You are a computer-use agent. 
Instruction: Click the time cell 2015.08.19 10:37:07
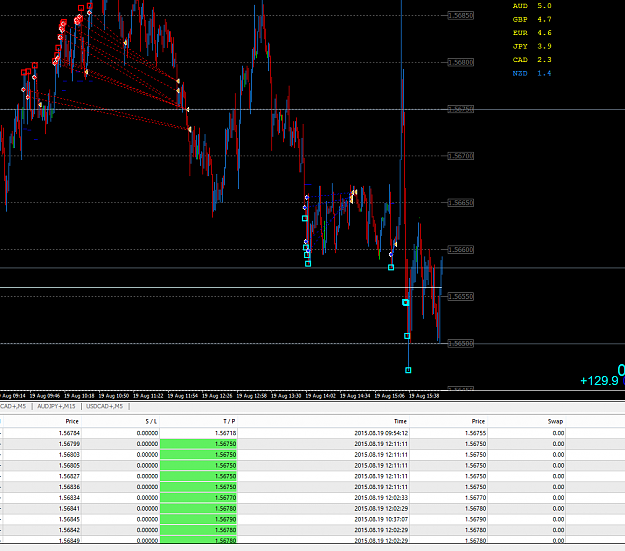[323, 519]
